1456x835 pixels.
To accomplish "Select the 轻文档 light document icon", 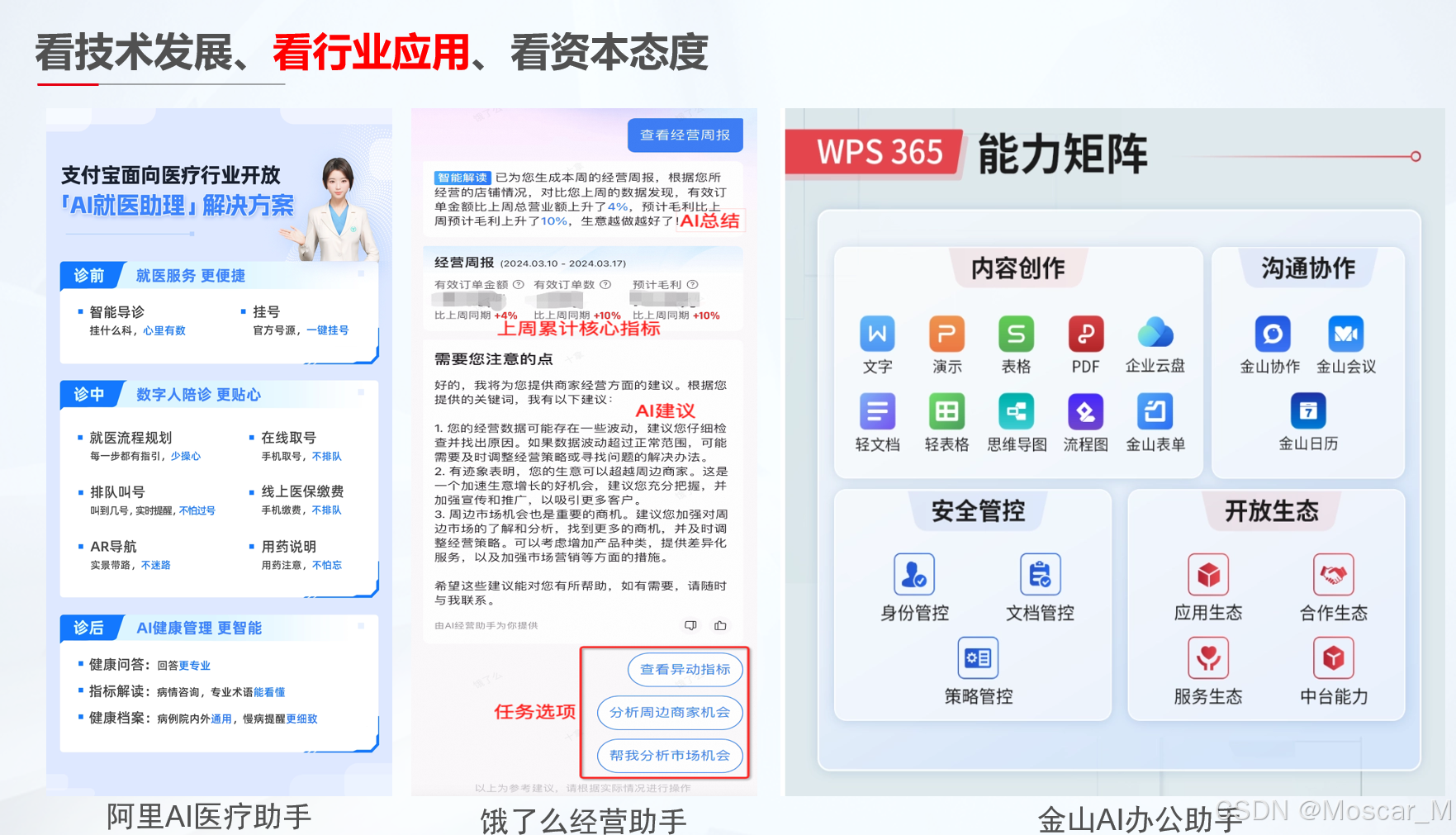I will [x=877, y=411].
